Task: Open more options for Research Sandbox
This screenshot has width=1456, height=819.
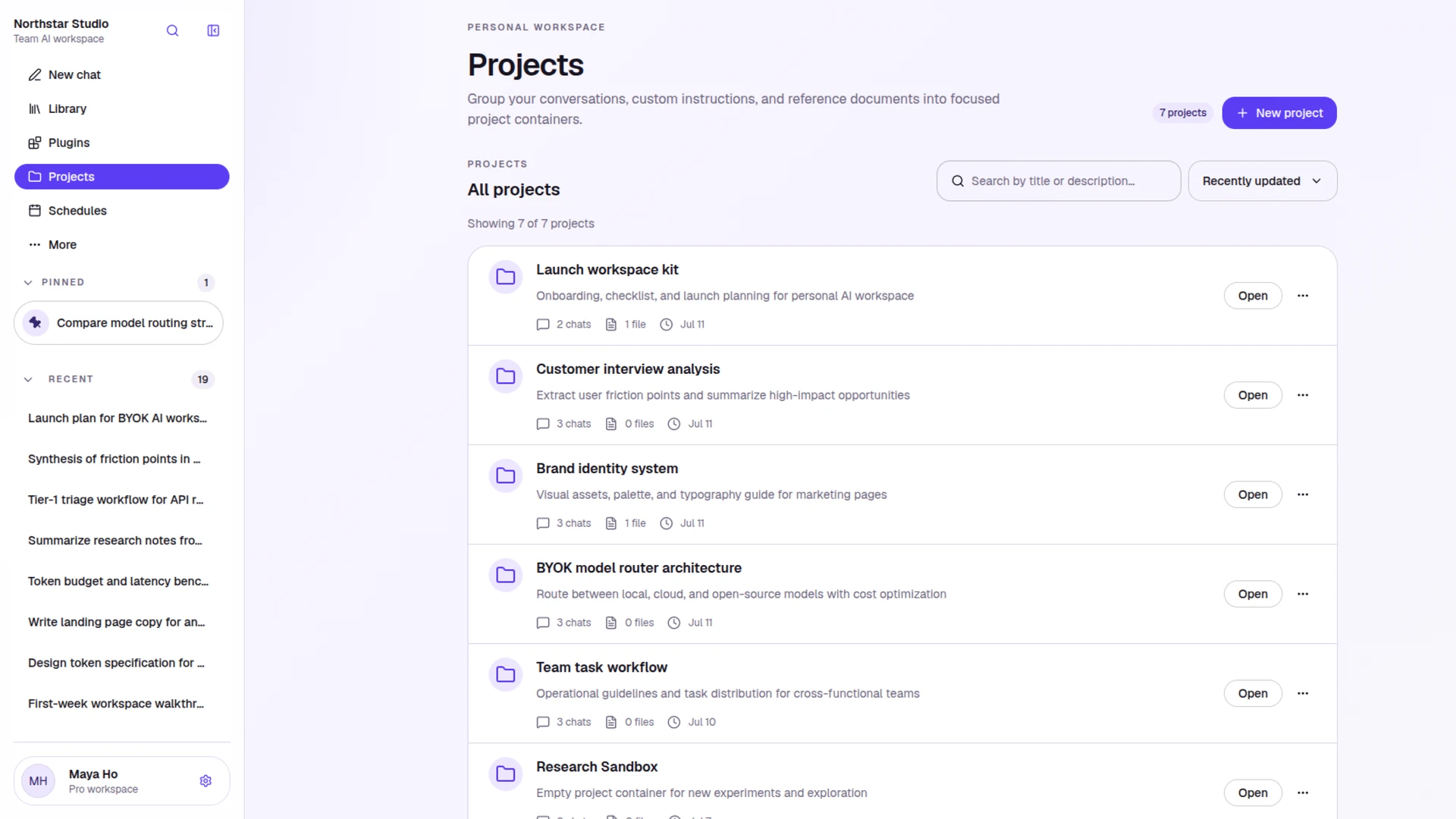Action: [x=1303, y=792]
